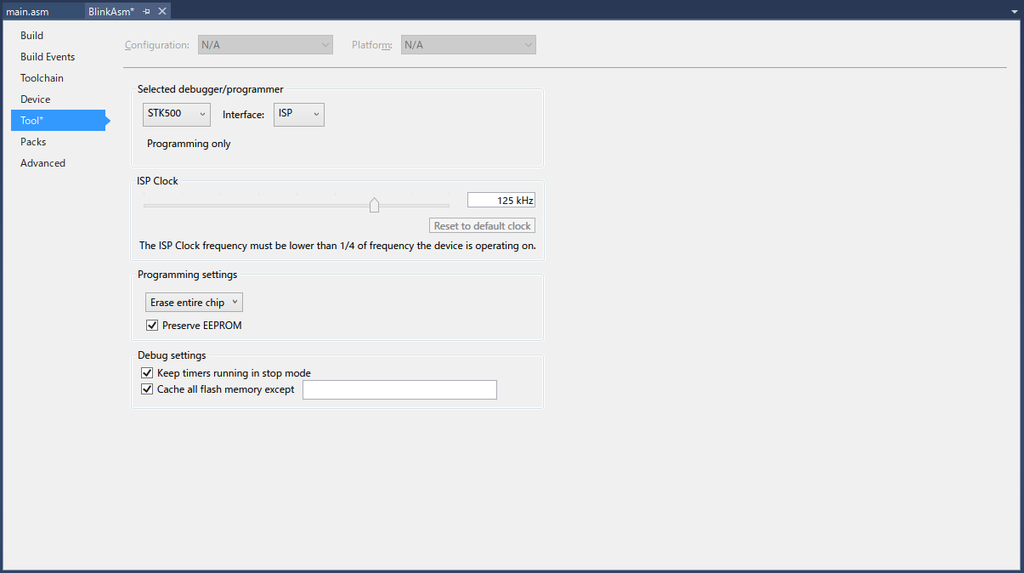Viewport: 1024px width, 573px height.
Task: Toggle Keep timers running in stop mode
Action: (x=147, y=373)
